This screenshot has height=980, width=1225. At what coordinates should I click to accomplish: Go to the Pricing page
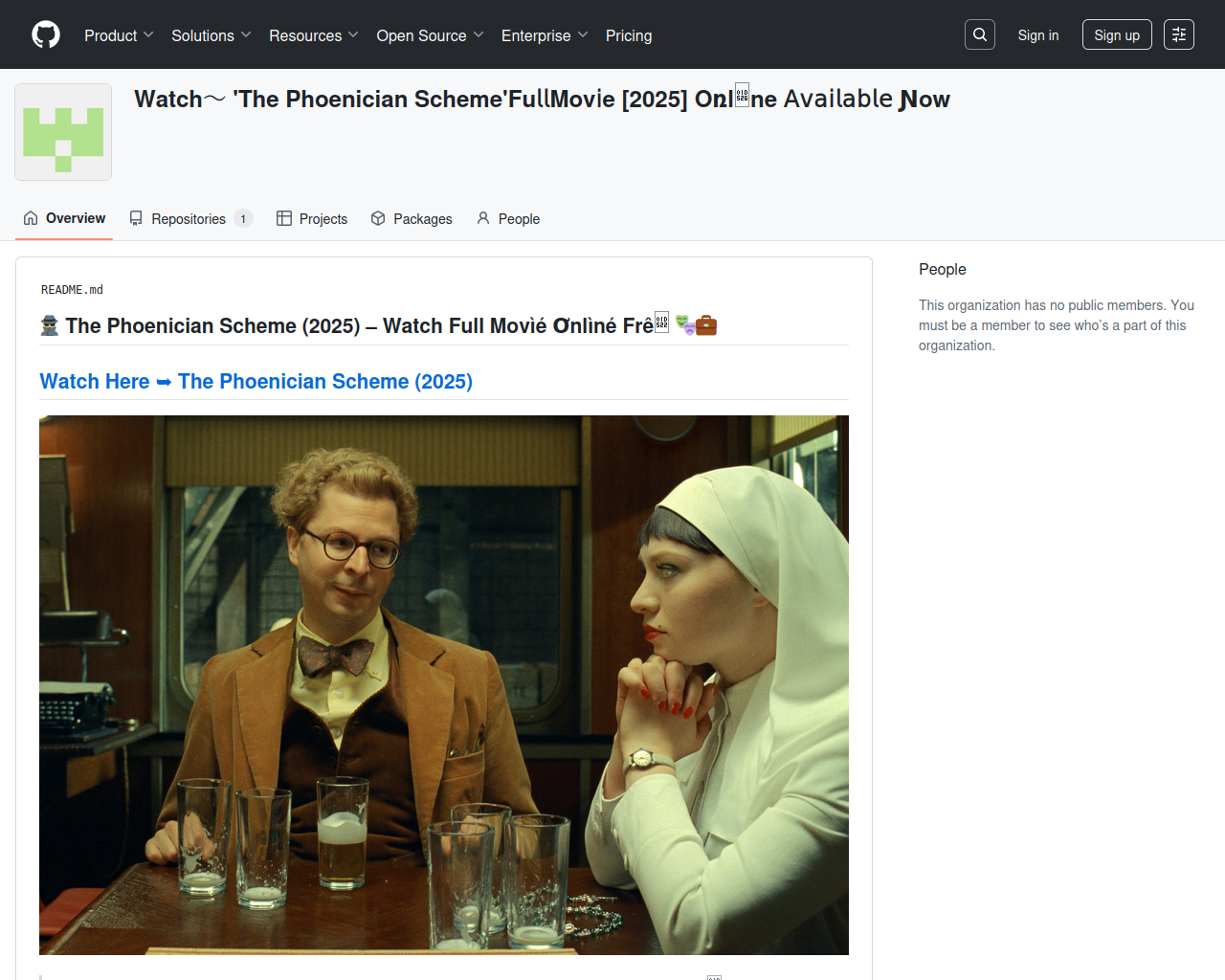(629, 35)
